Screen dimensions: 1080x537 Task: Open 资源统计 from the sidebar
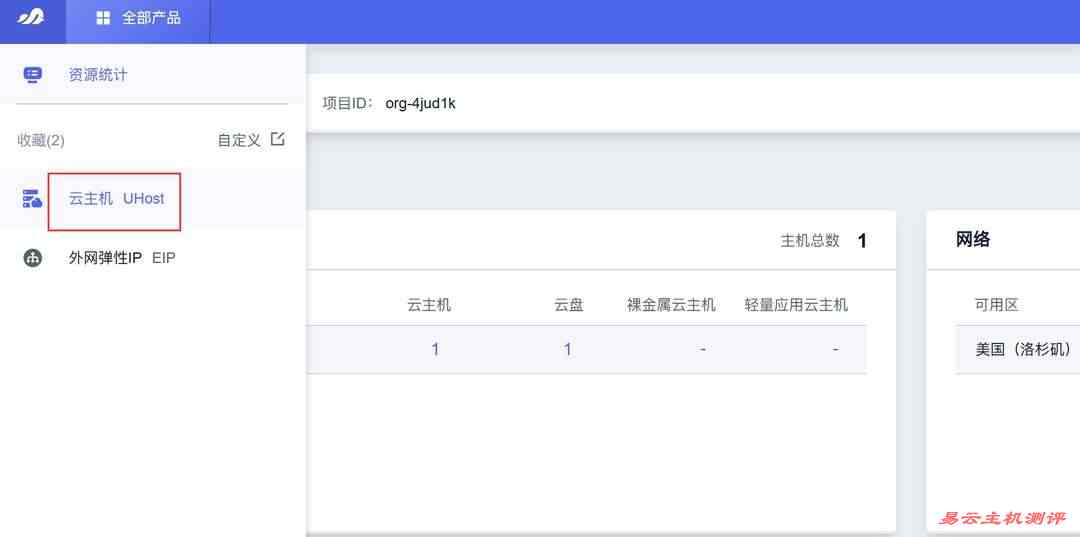coord(98,75)
